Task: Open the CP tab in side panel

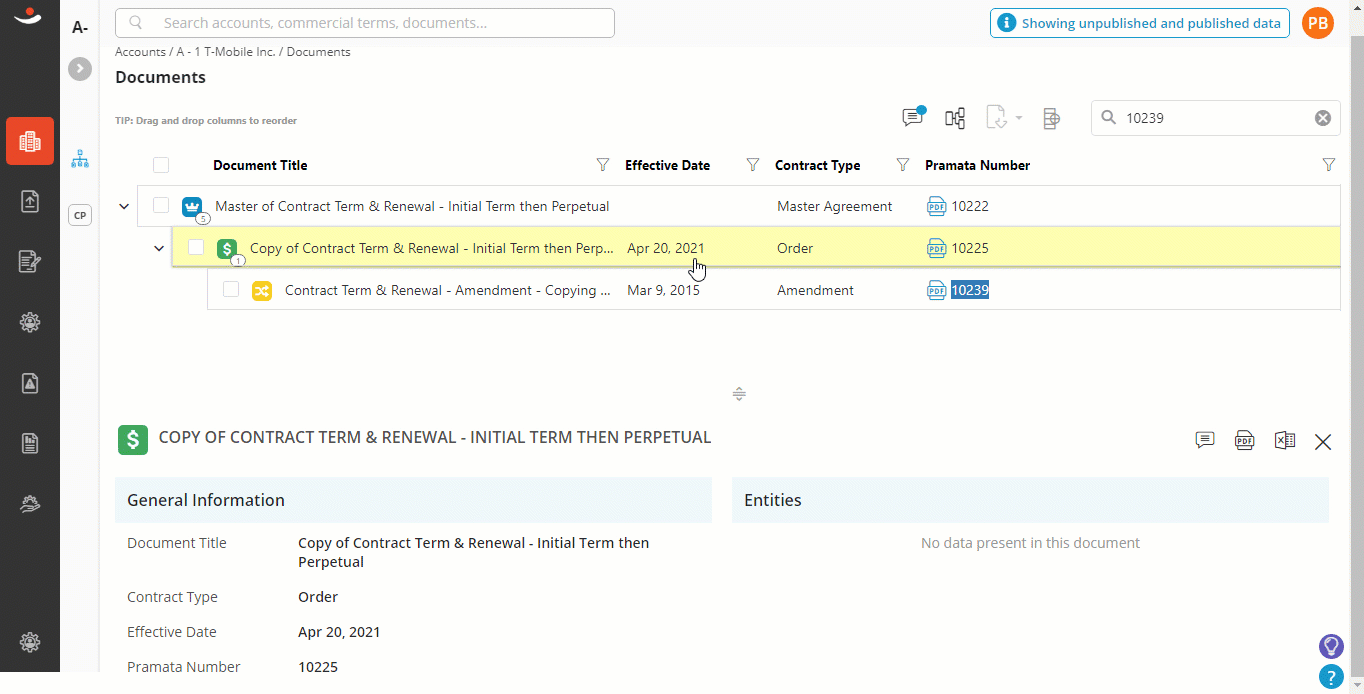Action: point(80,214)
